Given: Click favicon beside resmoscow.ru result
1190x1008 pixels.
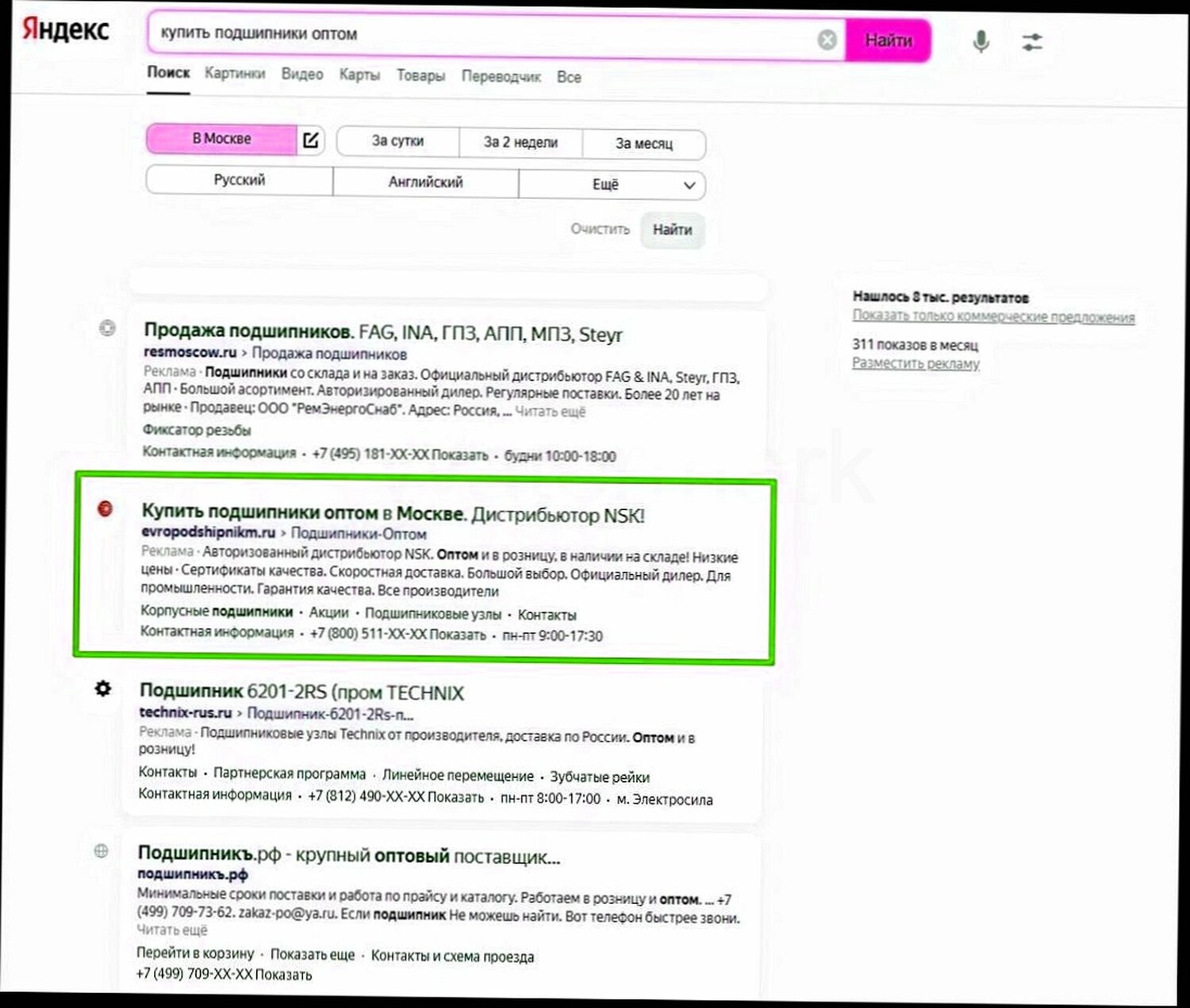Looking at the screenshot, I should (107, 328).
